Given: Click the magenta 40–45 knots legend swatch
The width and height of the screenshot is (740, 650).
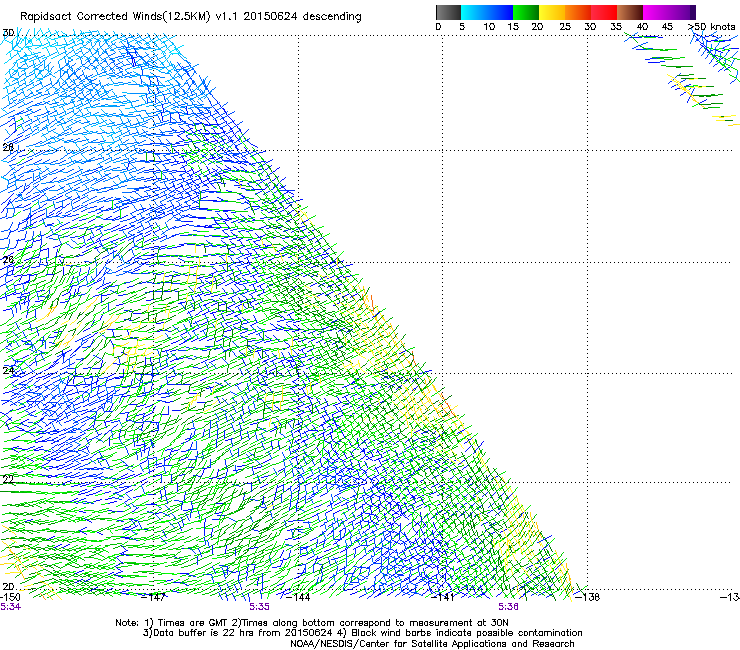Looking at the screenshot, I should [x=656, y=12].
